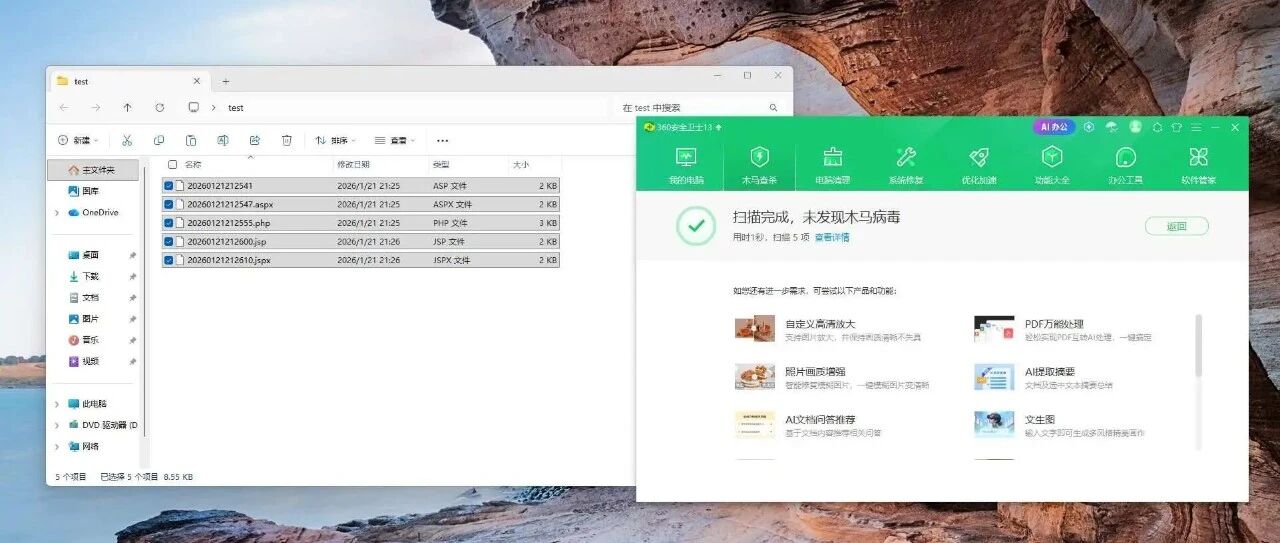This screenshot has height=543, width=1280.
Task: Open 功能大全 features section
Action: [1052, 166]
